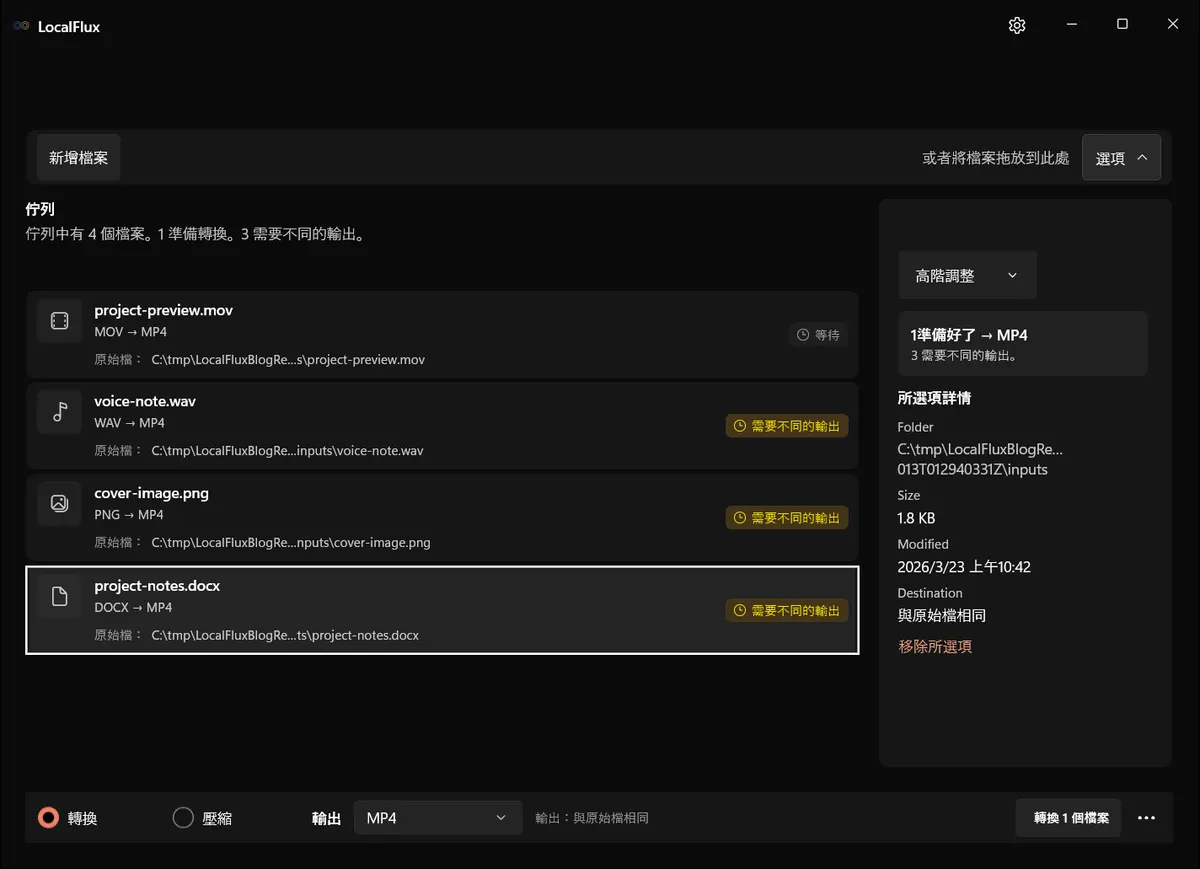Click the source path of project-preview.mov

(x=288, y=359)
